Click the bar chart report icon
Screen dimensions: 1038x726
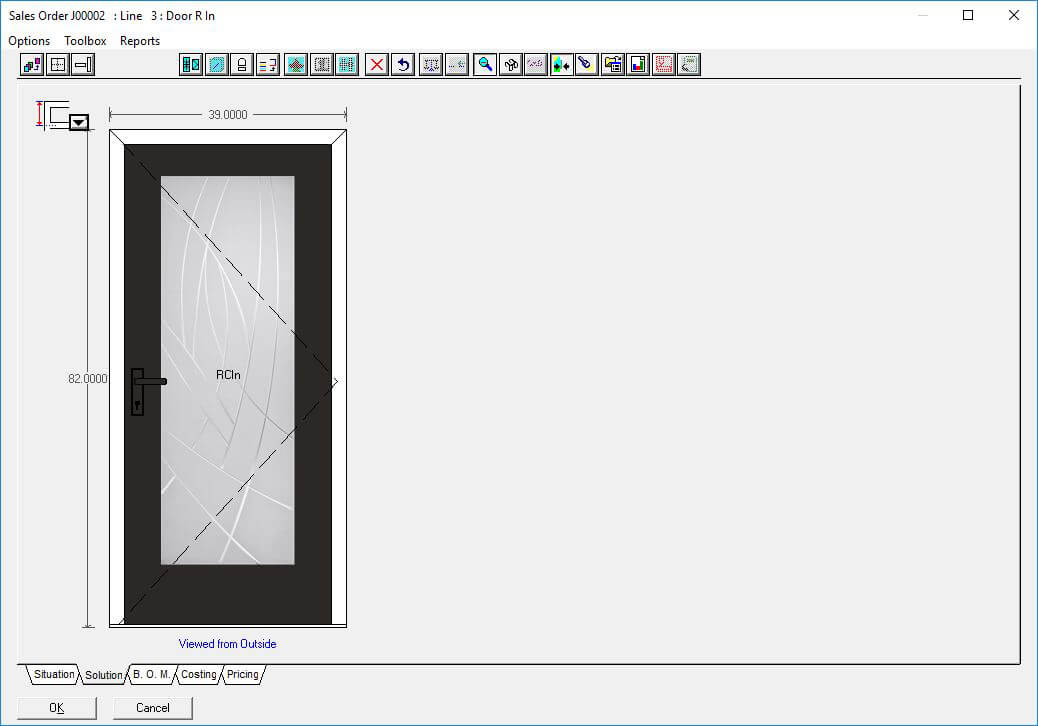638,65
